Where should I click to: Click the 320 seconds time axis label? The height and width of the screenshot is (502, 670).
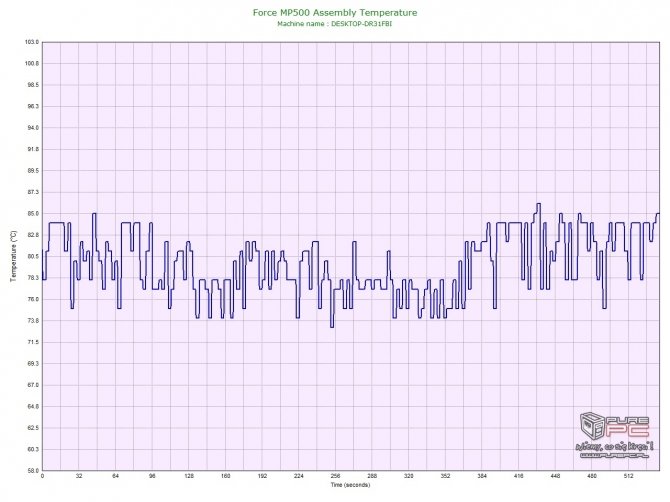coord(409,476)
